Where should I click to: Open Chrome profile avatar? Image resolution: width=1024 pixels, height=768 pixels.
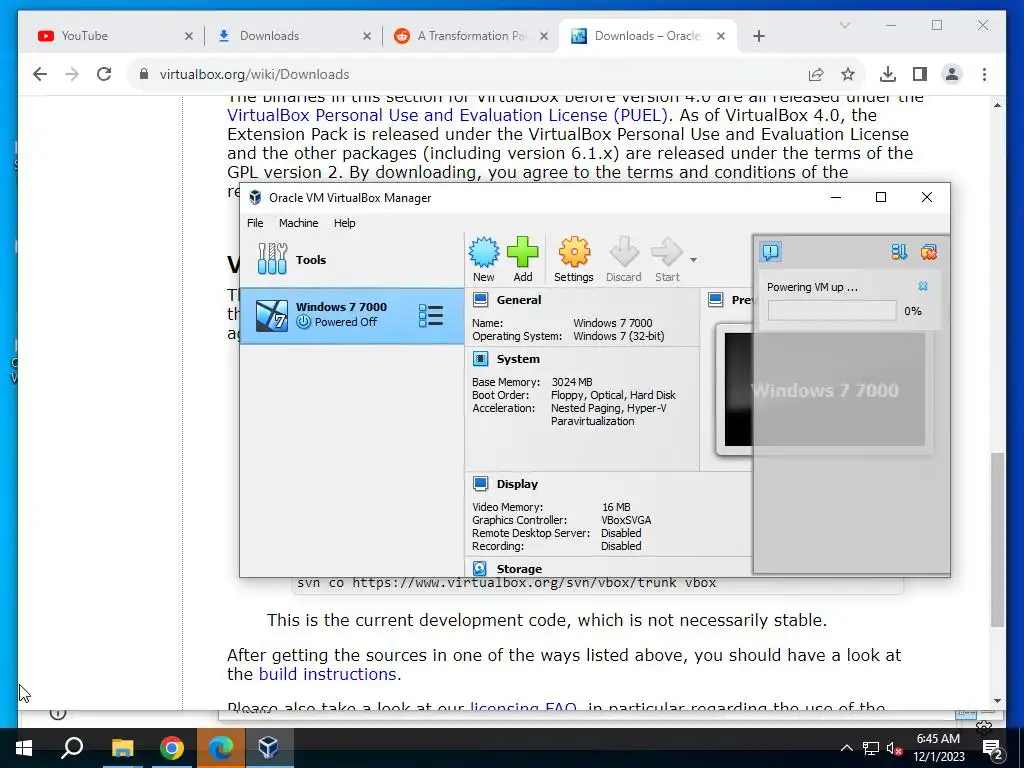(952, 74)
